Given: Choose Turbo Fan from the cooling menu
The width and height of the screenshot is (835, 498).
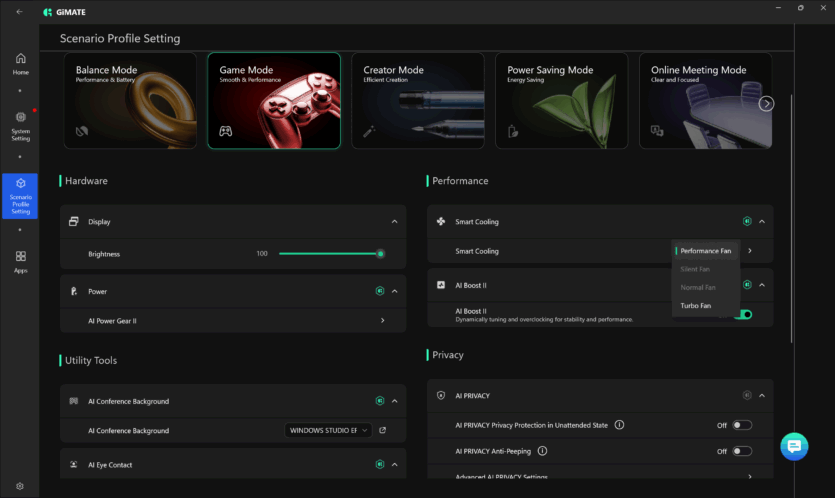Looking at the screenshot, I should click(696, 305).
